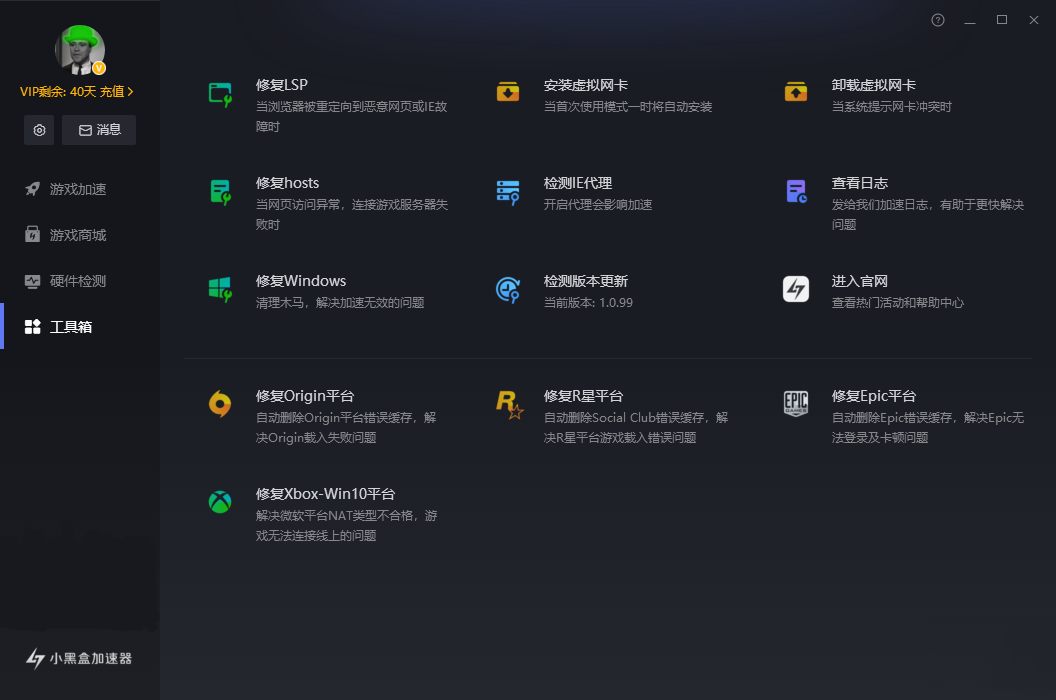This screenshot has height=700, width=1056.
Task: Click the 当网页访问异常 description under 修复hosts
Action: click(352, 214)
